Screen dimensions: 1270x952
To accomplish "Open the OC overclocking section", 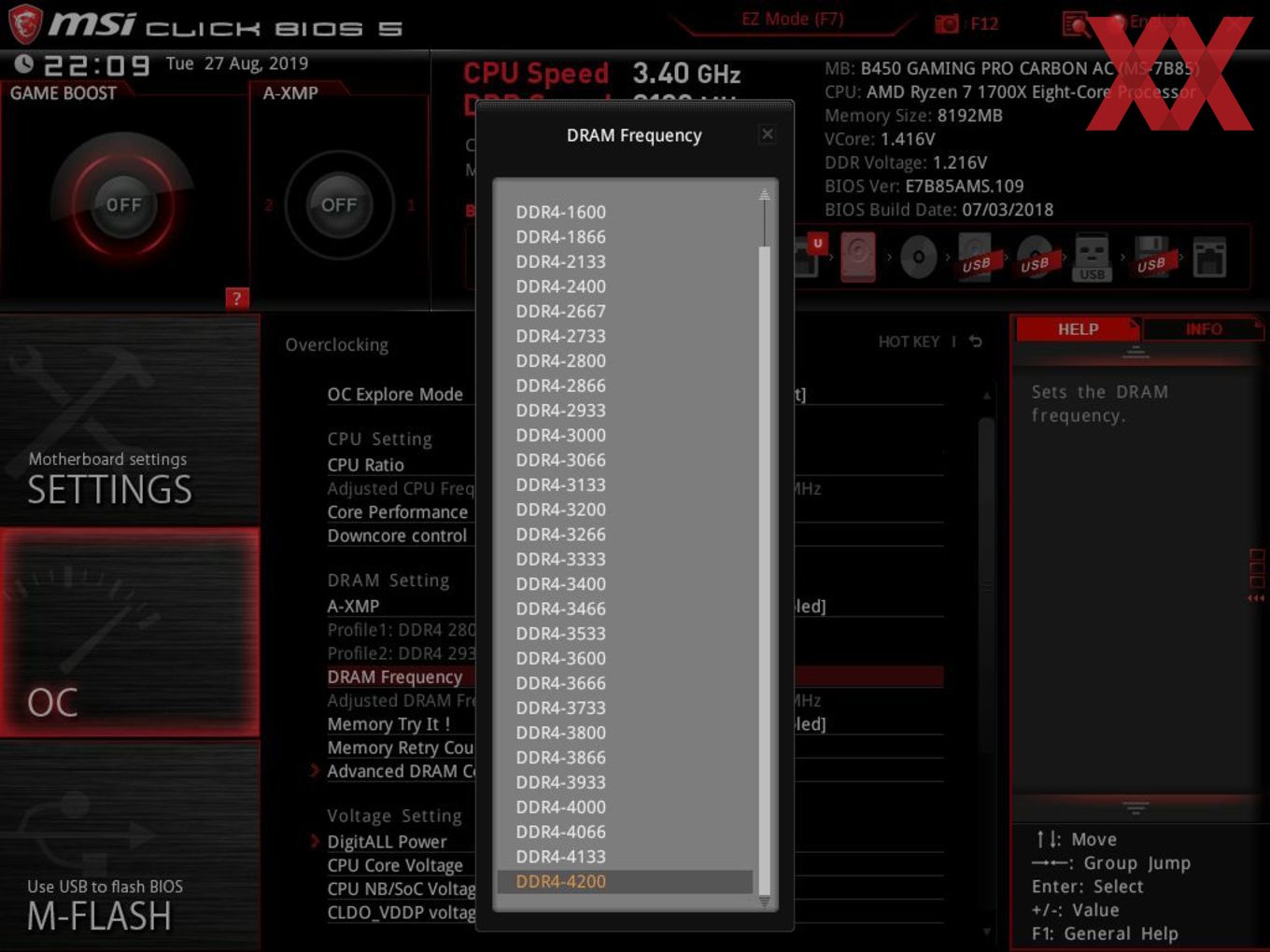I will [x=130, y=632].
